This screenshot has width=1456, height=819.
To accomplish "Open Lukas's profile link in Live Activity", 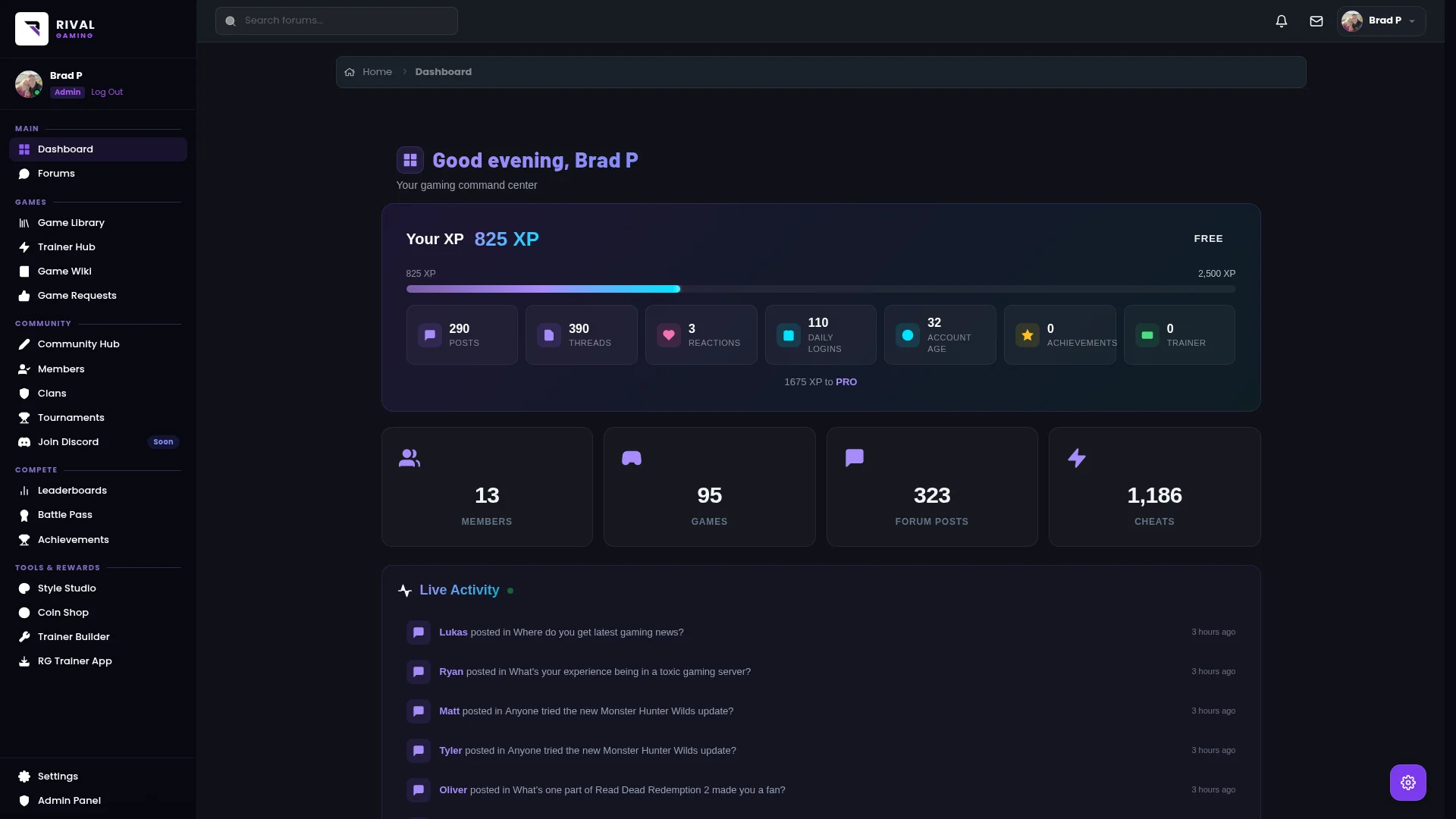I will (453, 632).
